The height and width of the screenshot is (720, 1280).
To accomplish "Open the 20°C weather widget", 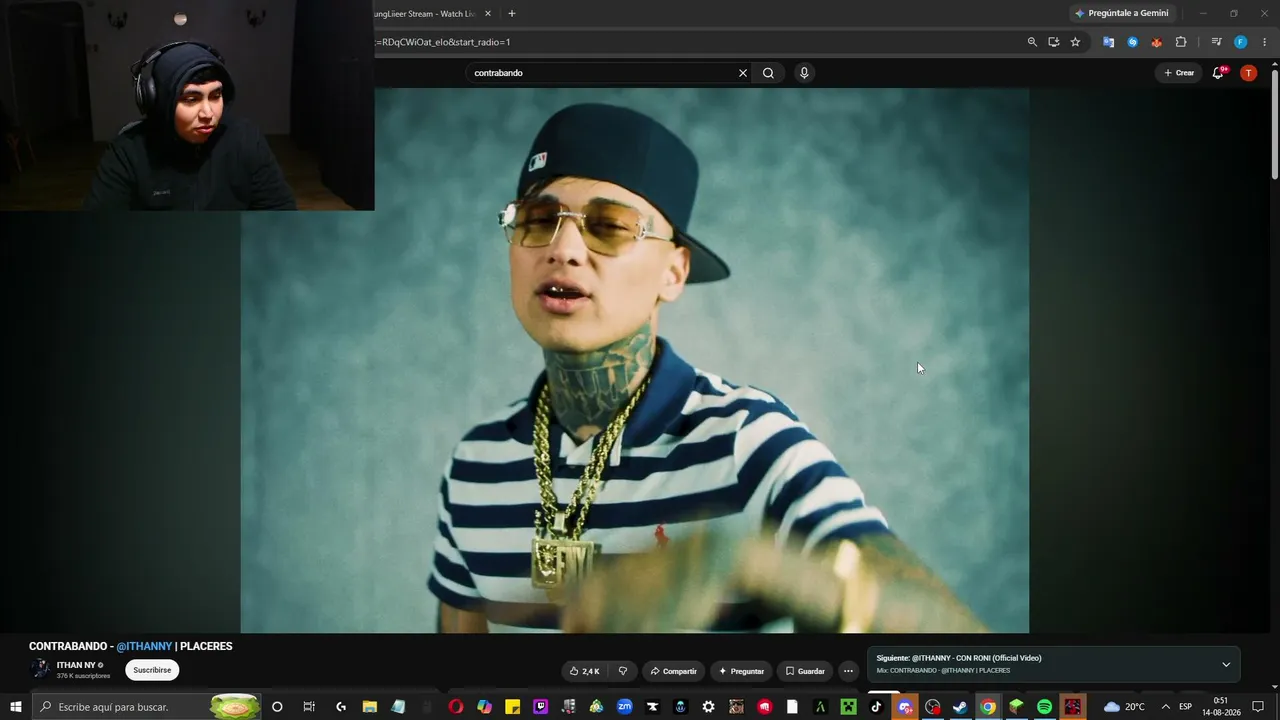I will pyautogui.click(x=1124, y=707).
